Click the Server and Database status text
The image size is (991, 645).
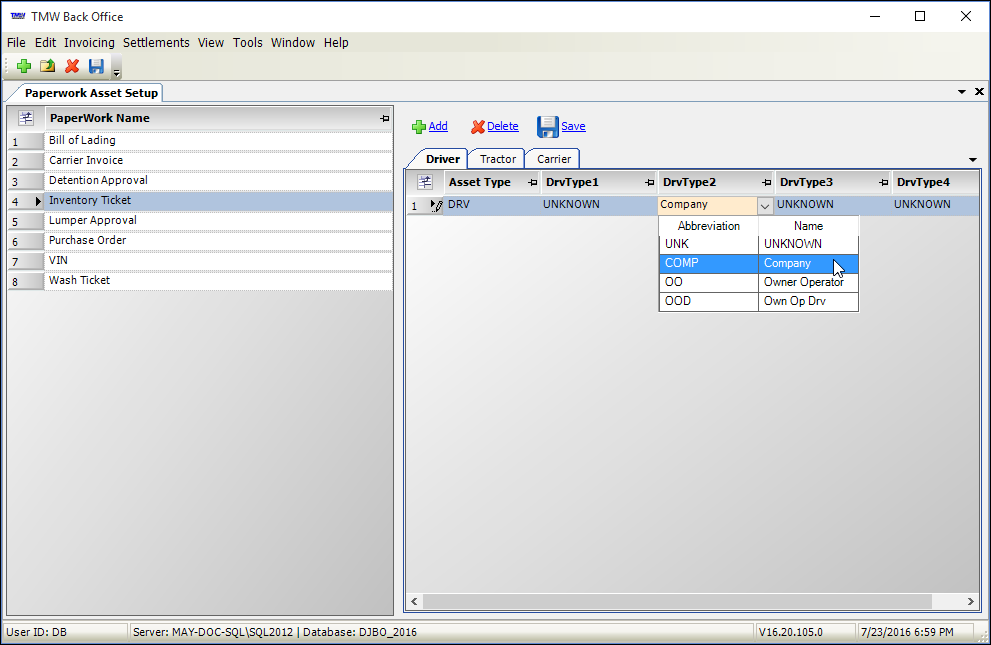click(274, 632)
